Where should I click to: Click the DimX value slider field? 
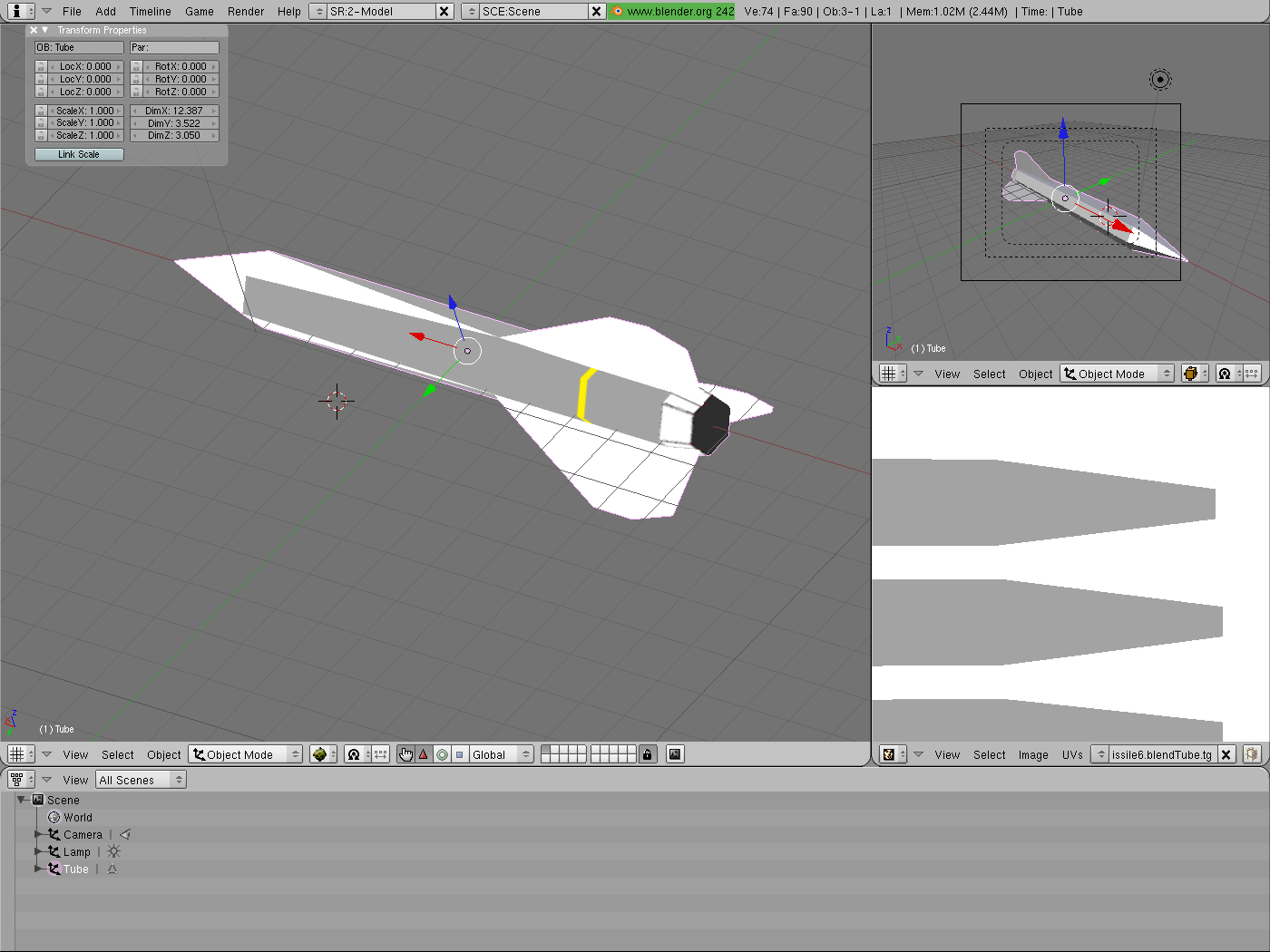pyautogui.click(x=174, y=111)
